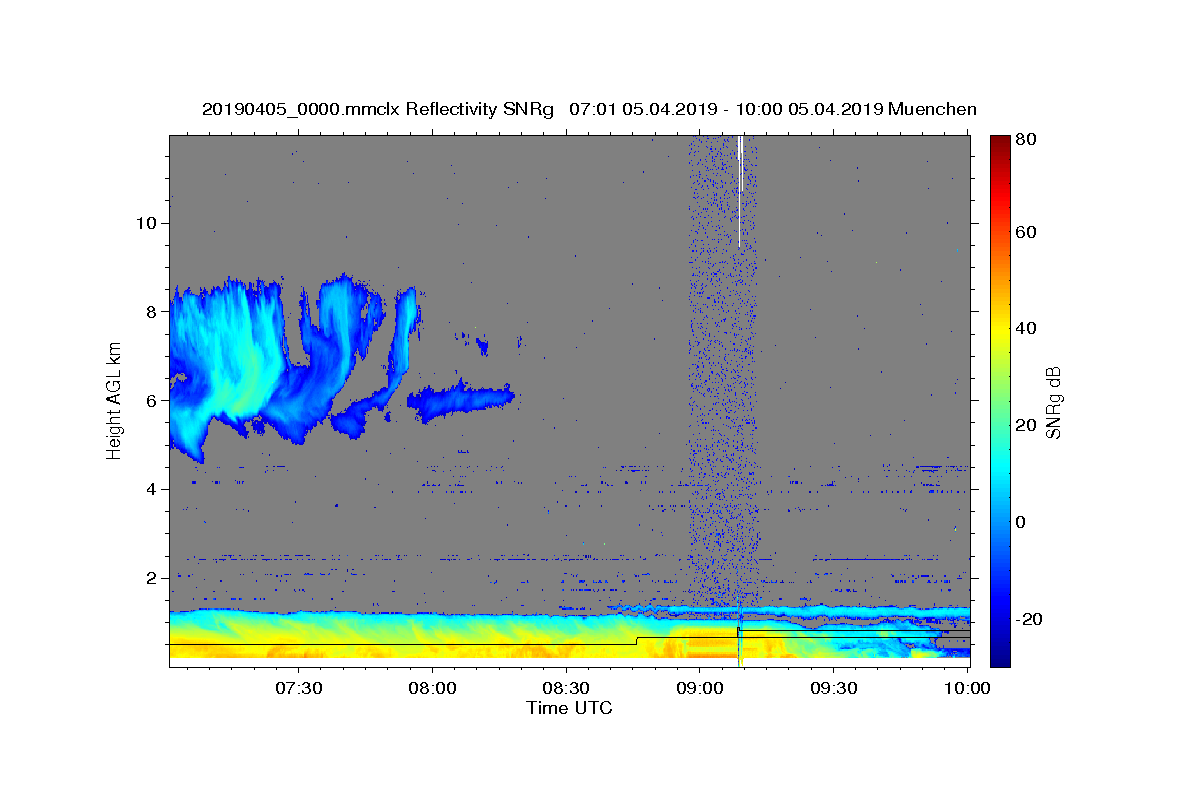
Task: Click the 'SNRg dB' colorbar label
Action: tap(1053, 403)
